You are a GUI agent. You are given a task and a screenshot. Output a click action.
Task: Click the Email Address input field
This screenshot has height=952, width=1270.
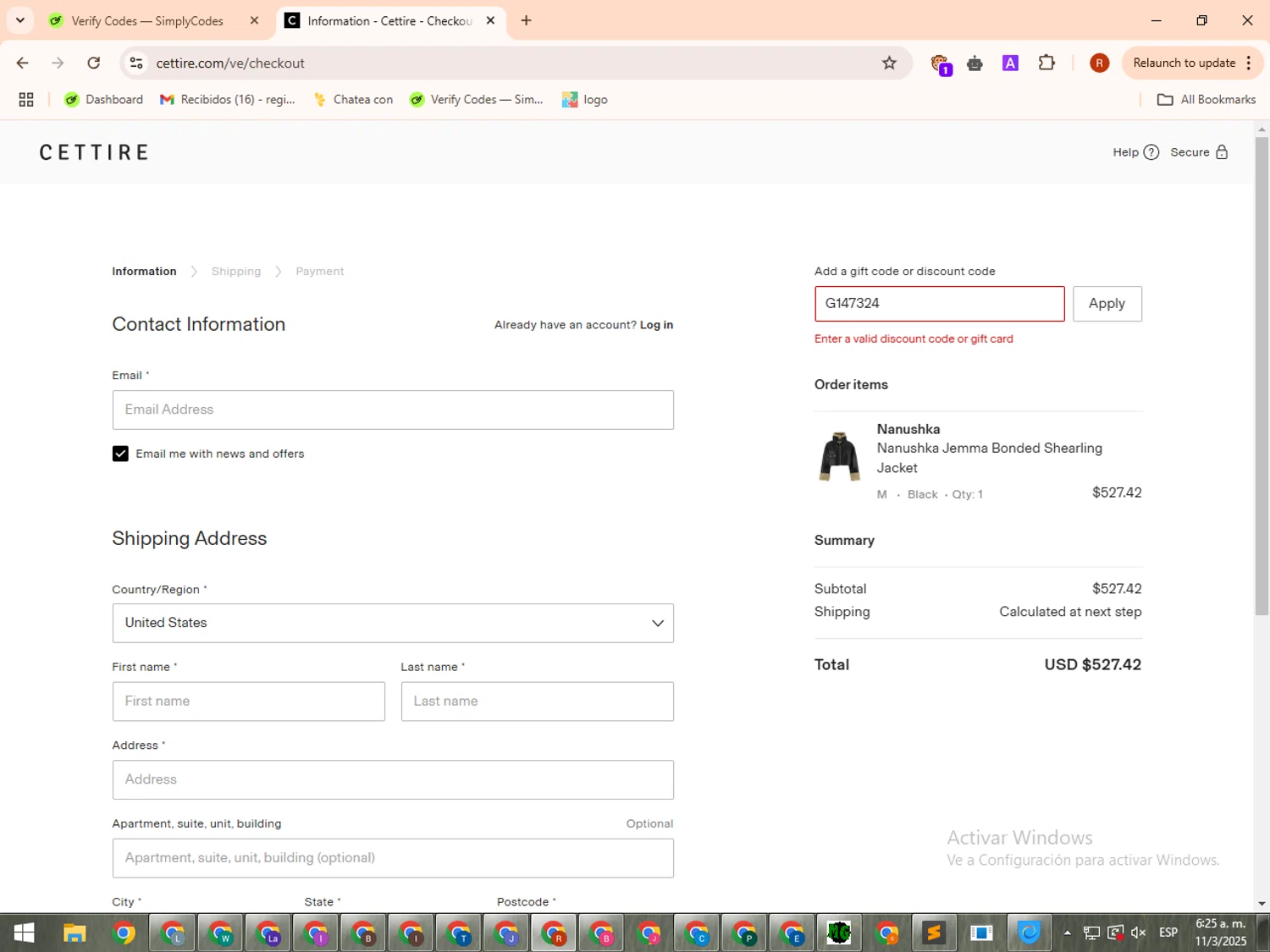393,410
